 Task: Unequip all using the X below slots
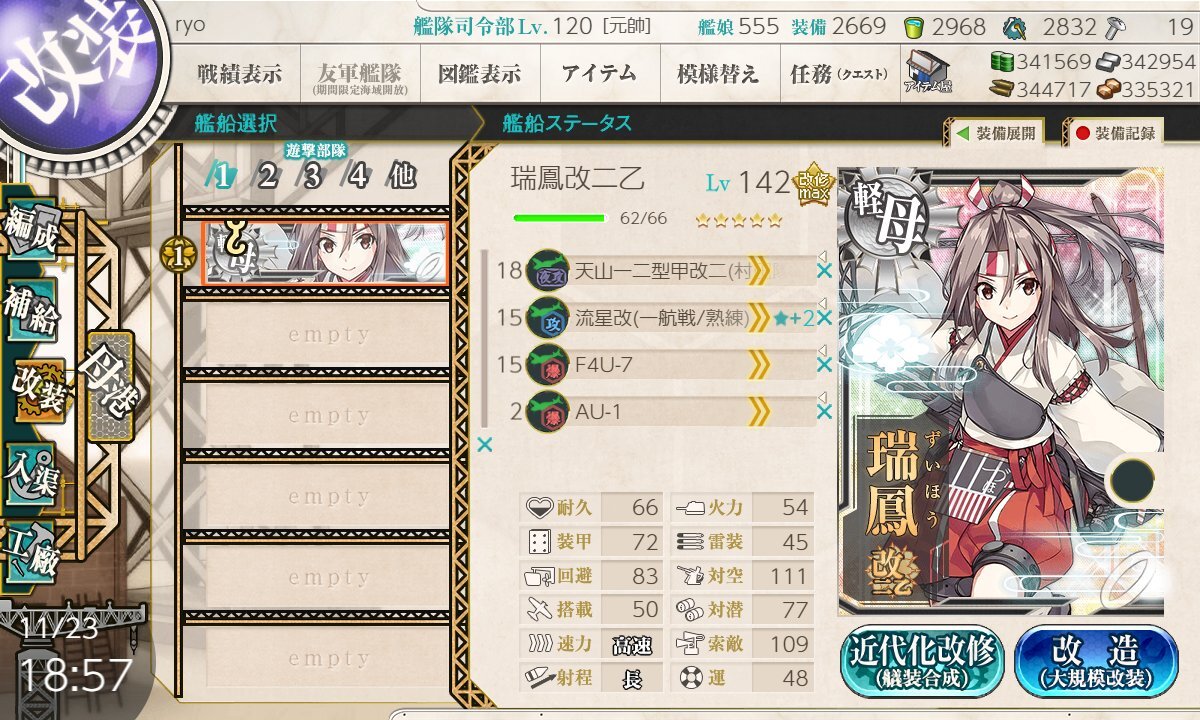click(485, 445)
